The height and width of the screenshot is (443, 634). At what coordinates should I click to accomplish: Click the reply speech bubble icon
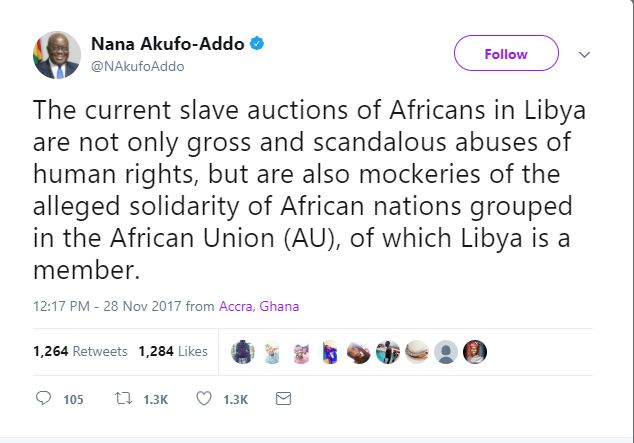(43, 399)
